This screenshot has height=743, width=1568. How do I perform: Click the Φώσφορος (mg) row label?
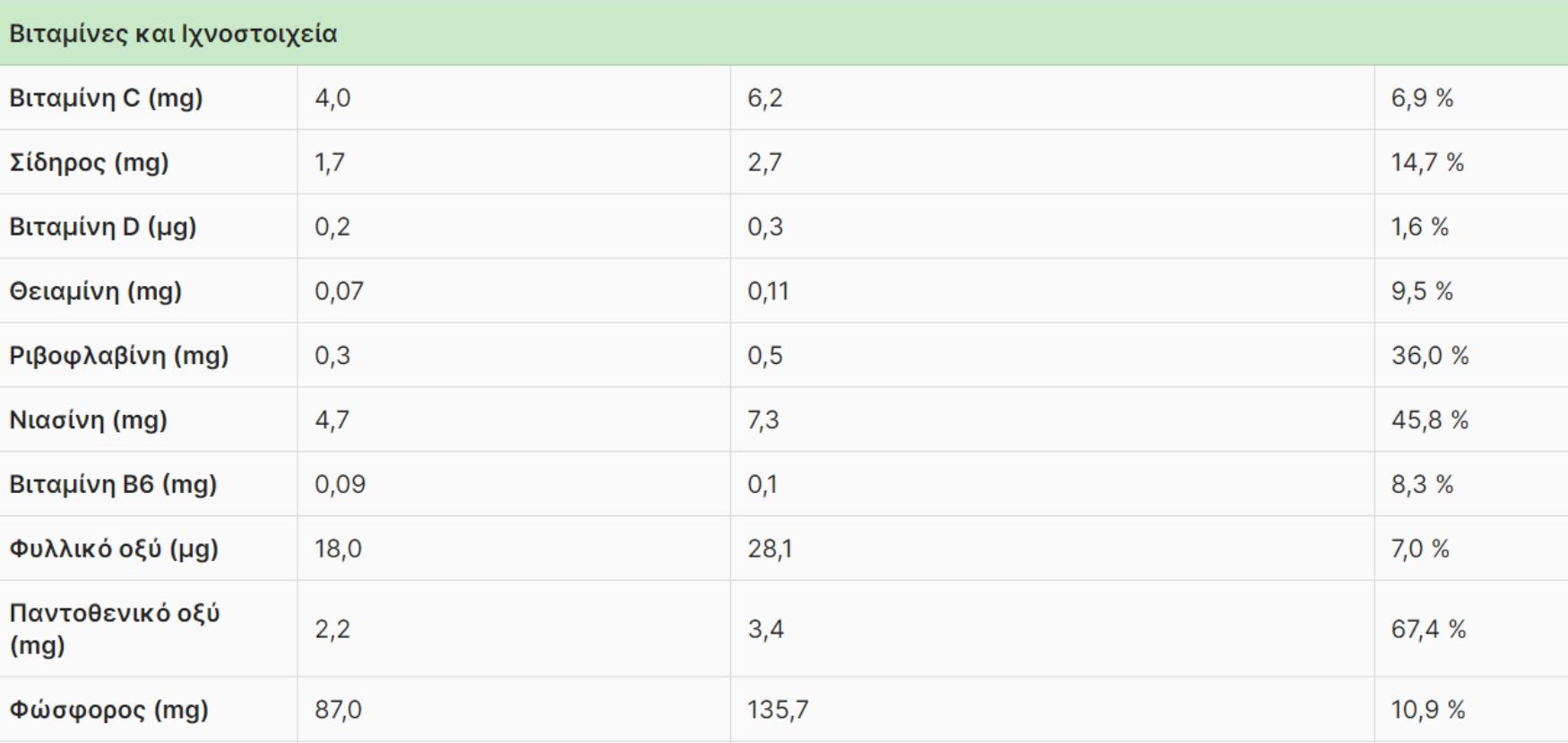[108, 710]
